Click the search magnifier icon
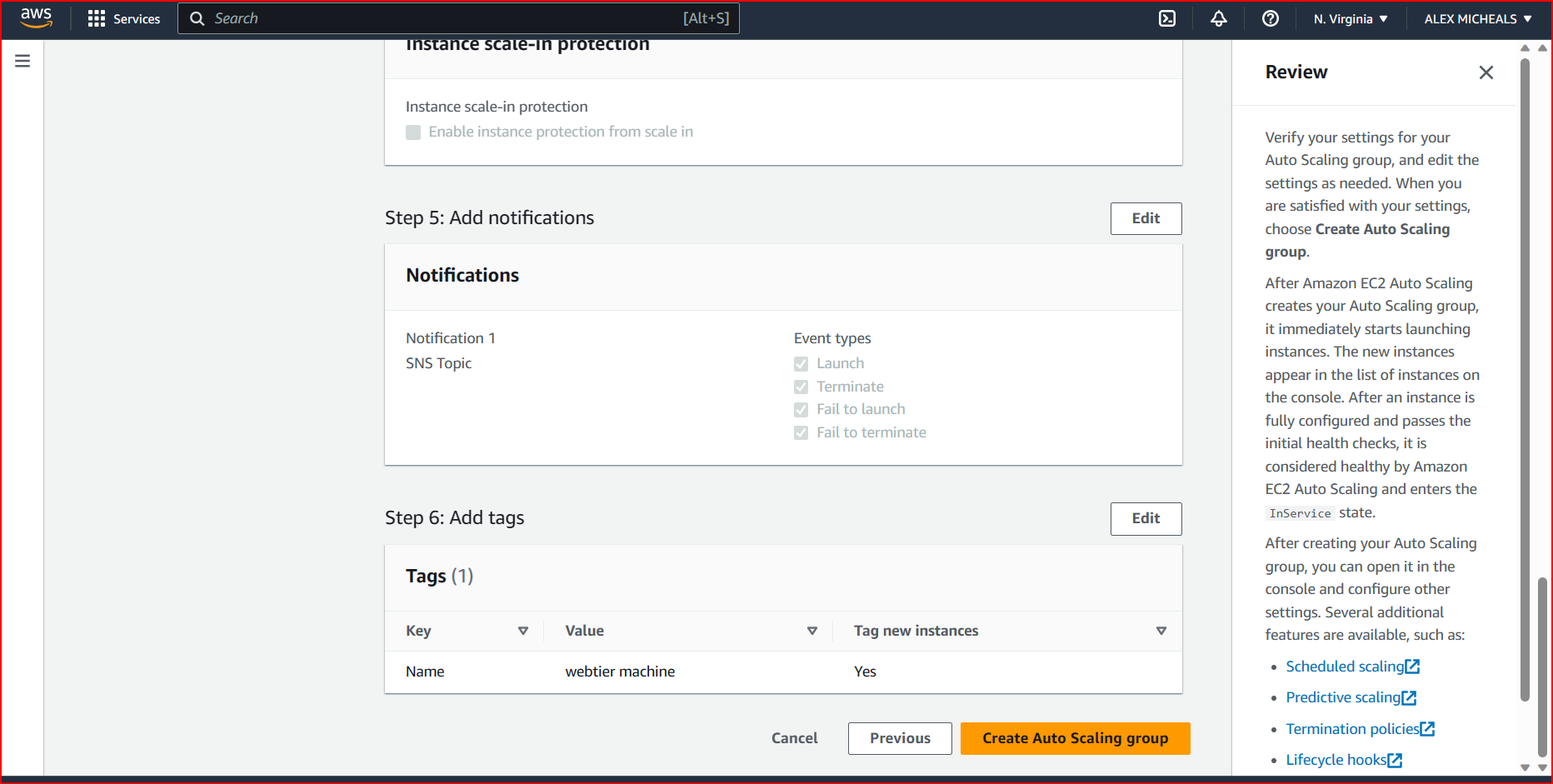The image size is (1553, 784). [197, 17]
